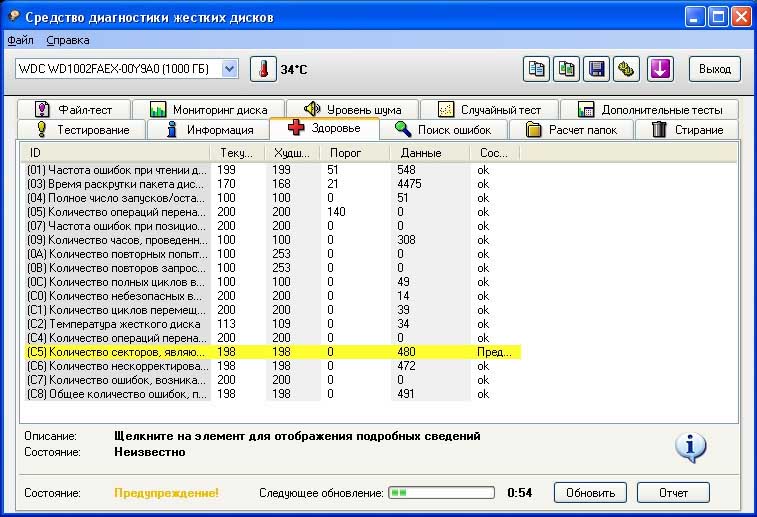Sort by the Порог column header
Image resolution: width=757 pixels, height=517 pixels.
pos(356,152)
